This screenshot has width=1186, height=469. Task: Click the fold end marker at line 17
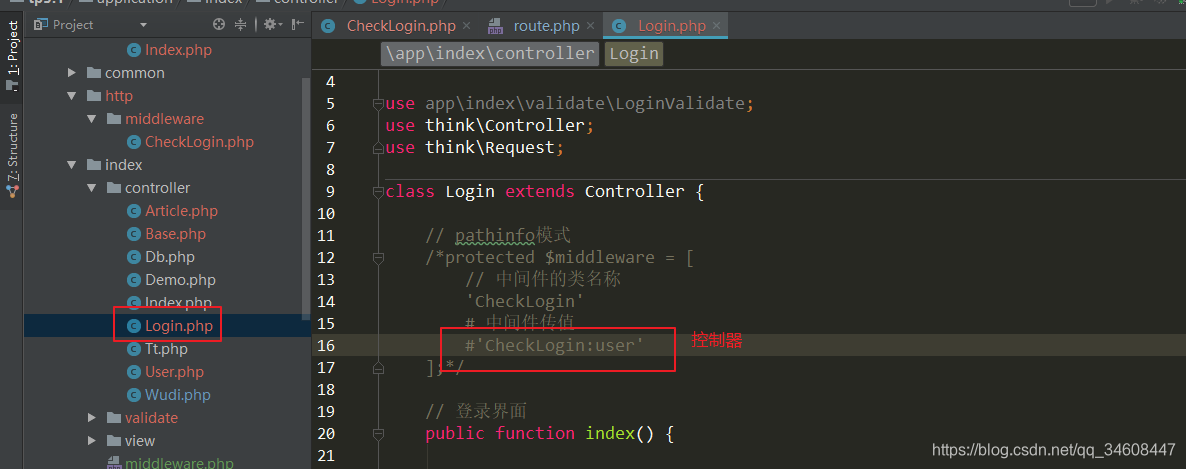[x=378, y=368]
